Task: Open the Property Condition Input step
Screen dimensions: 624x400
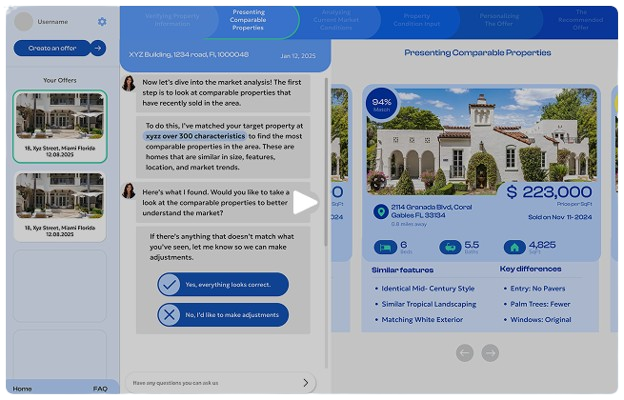Action: (417, 20)
